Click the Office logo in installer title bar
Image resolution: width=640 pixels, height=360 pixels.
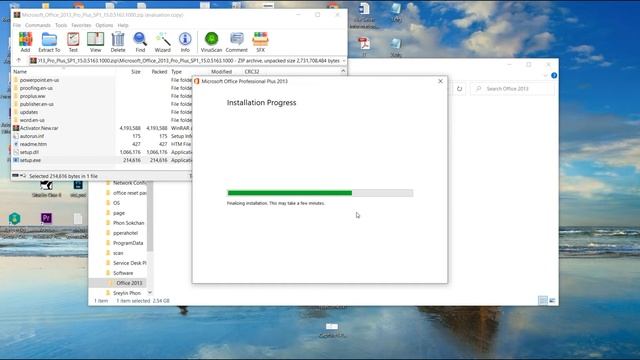[x=197, y=81]
